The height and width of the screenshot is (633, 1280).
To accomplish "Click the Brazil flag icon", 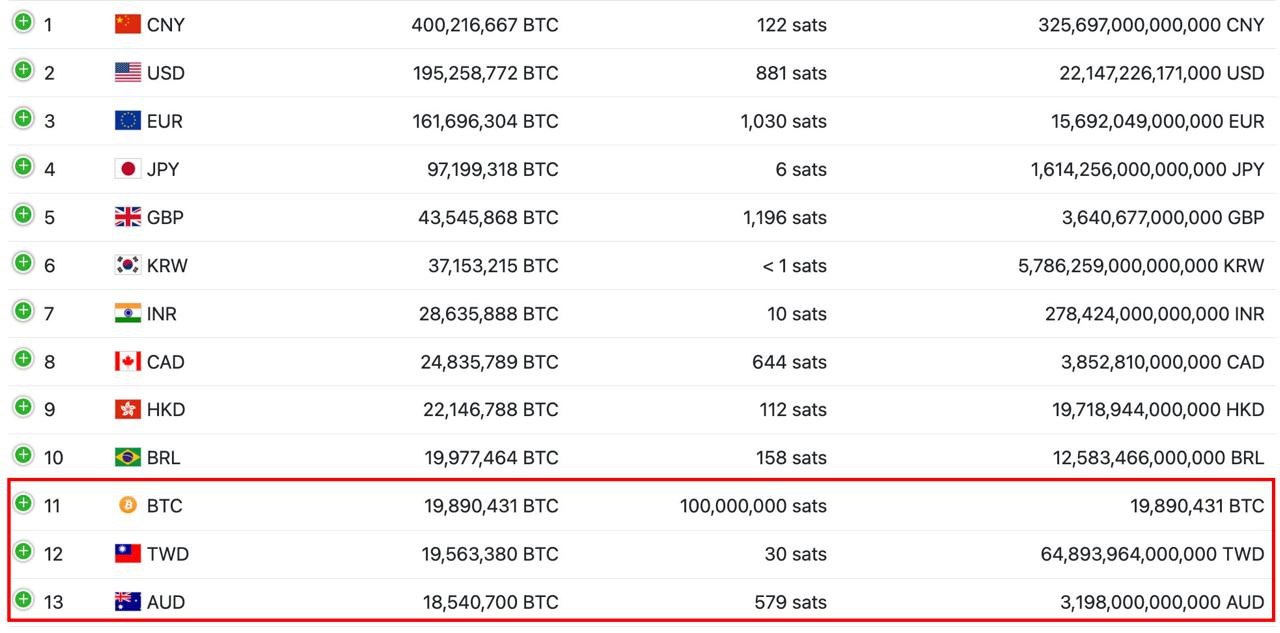I will 128,457.
